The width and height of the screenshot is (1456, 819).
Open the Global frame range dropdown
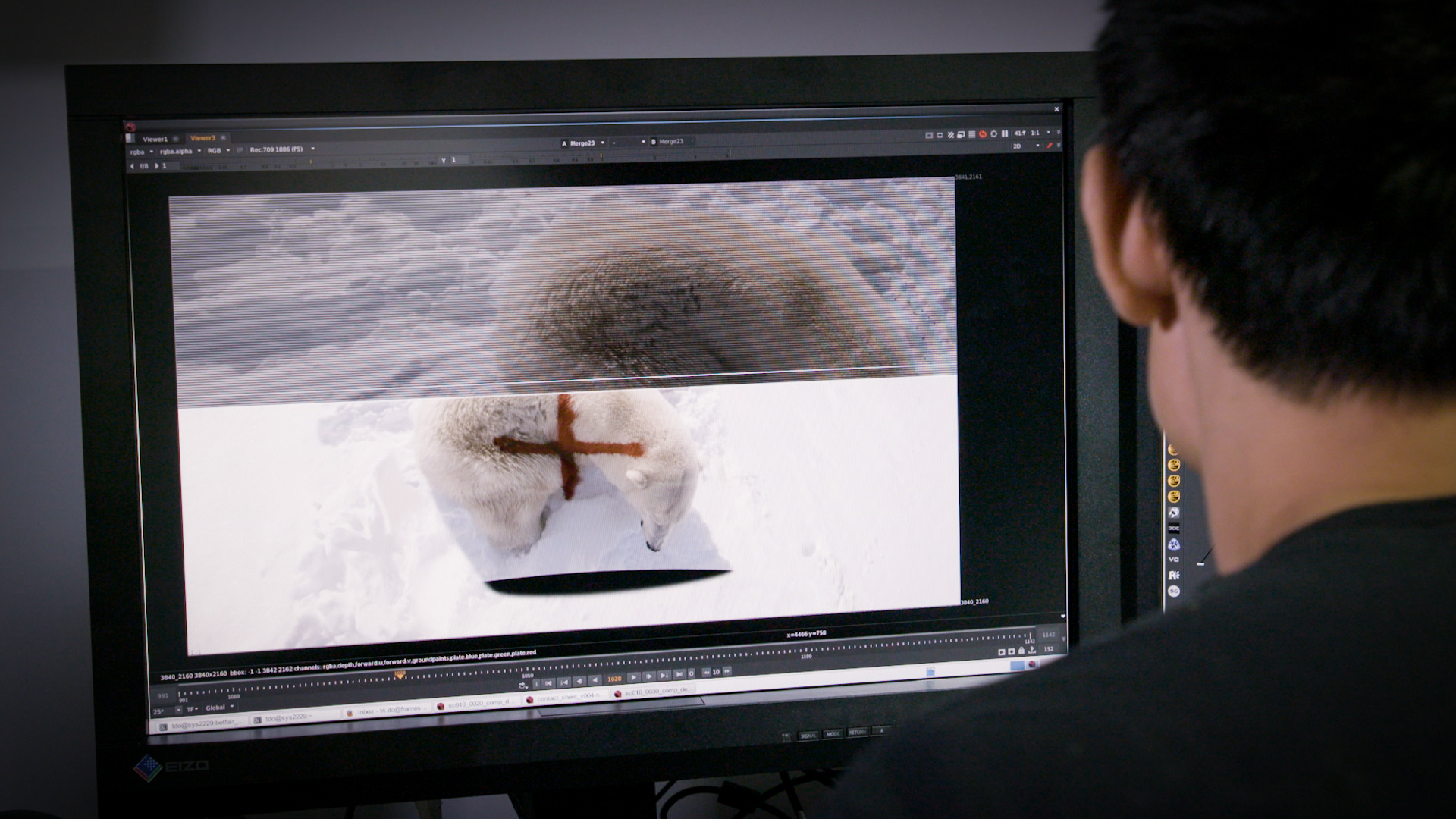click(x=220, y=708)
